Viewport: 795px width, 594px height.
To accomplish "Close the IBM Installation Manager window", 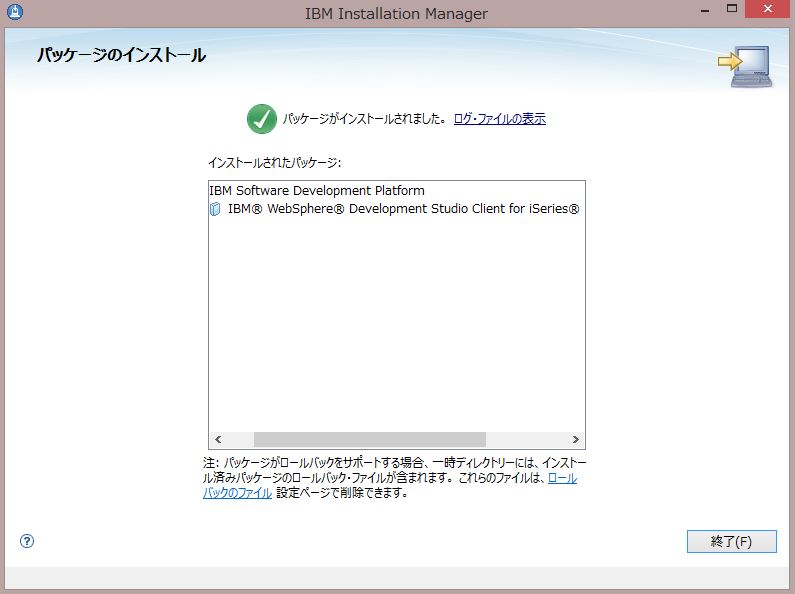I will pos(768,9).
